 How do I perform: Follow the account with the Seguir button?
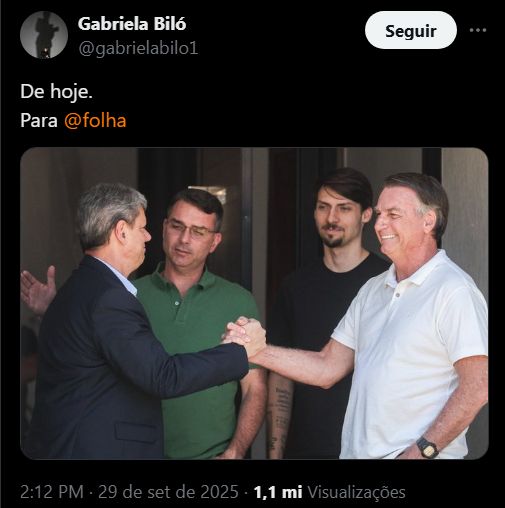click(x=411, y=30)
